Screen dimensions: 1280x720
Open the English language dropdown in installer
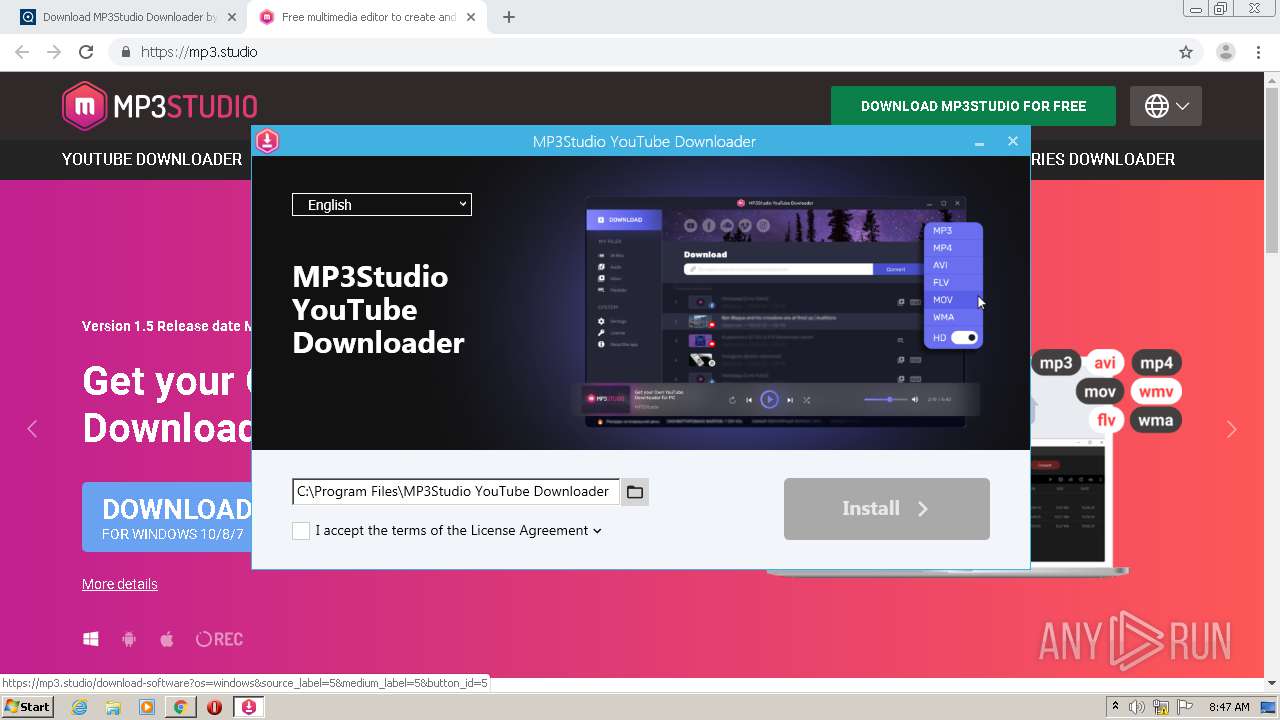(x=382, y=204)
